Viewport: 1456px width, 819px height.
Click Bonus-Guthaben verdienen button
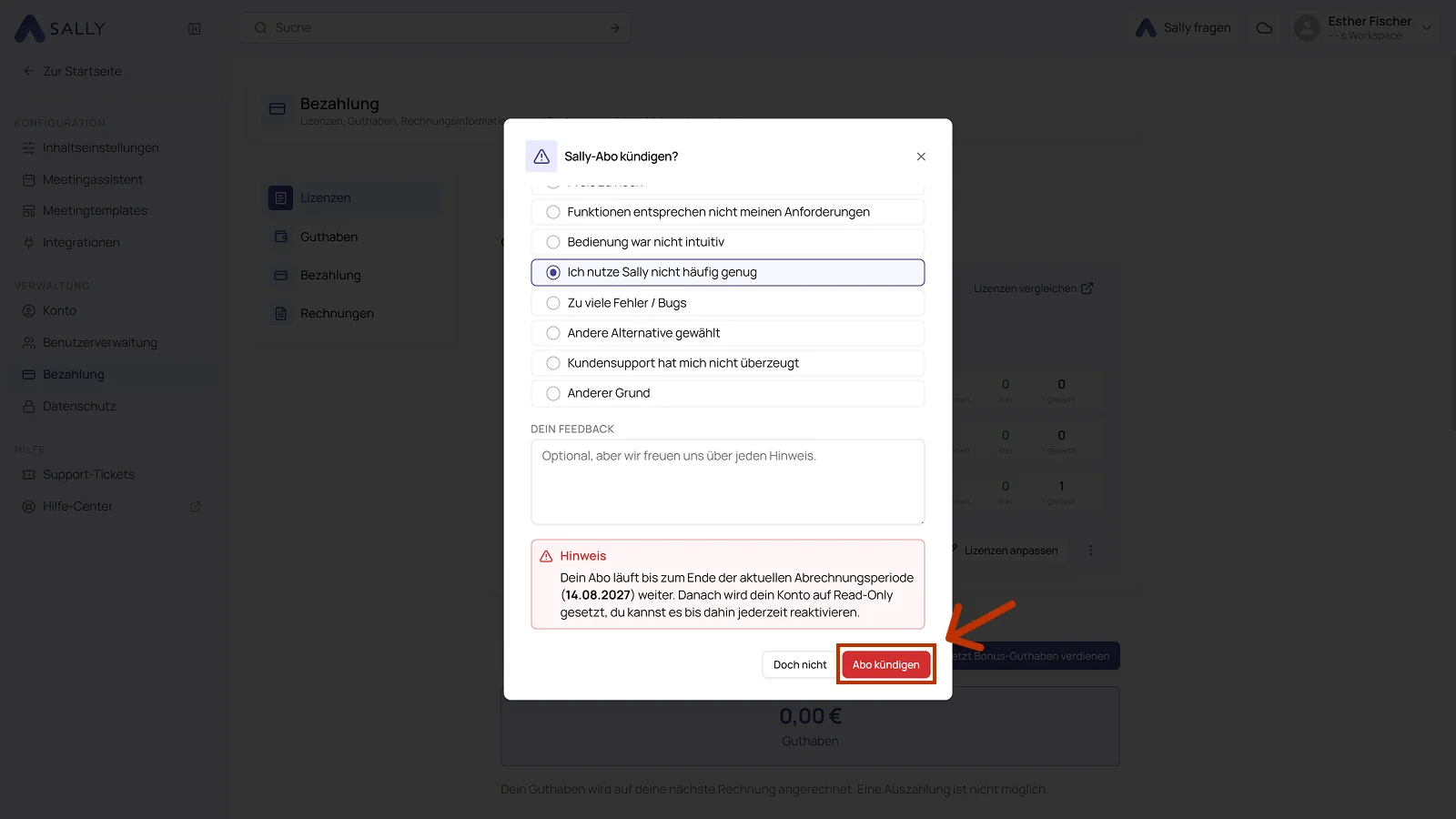(1034, 656)
